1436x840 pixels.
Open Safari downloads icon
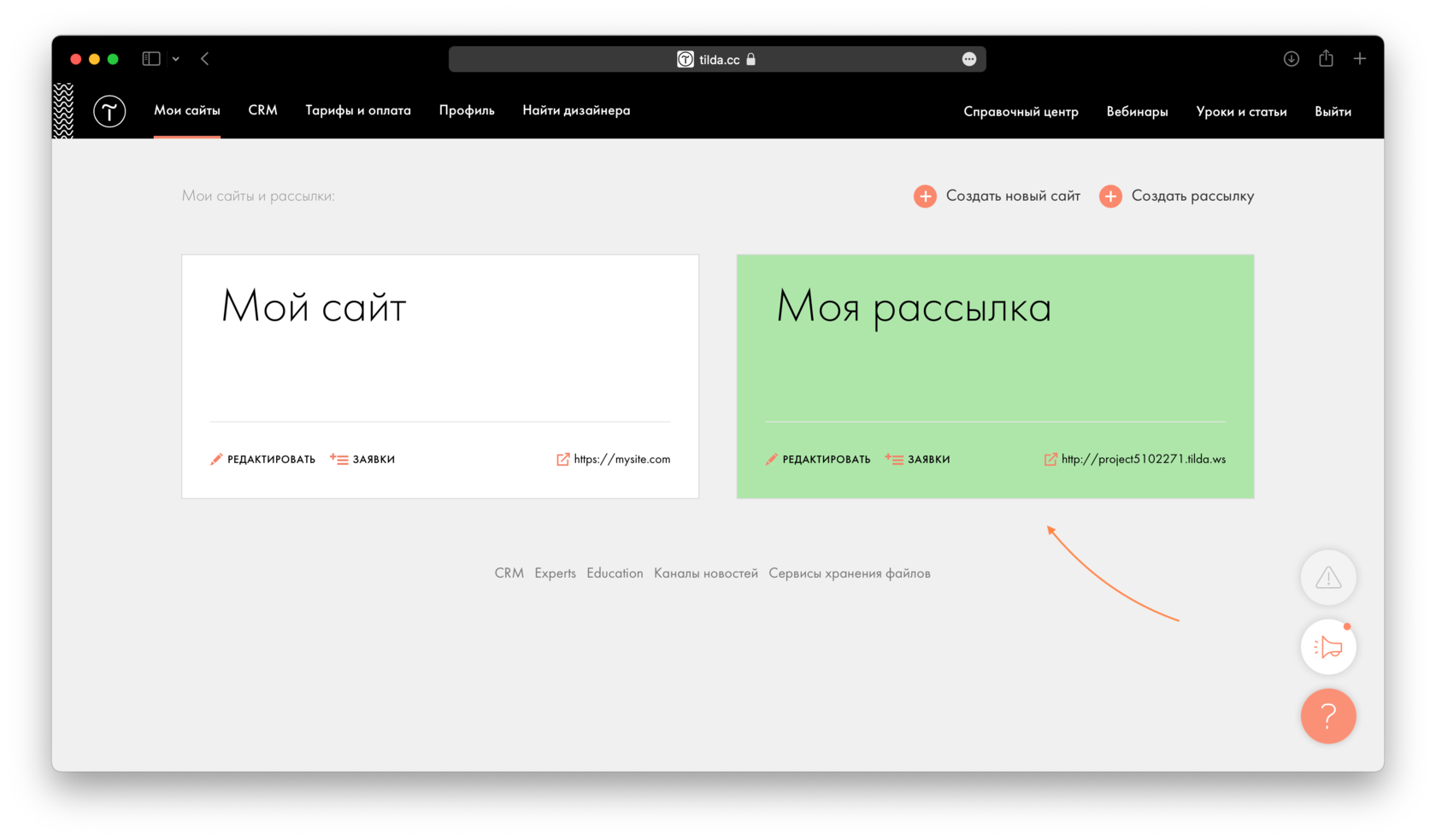click(x=1292, y=59)
